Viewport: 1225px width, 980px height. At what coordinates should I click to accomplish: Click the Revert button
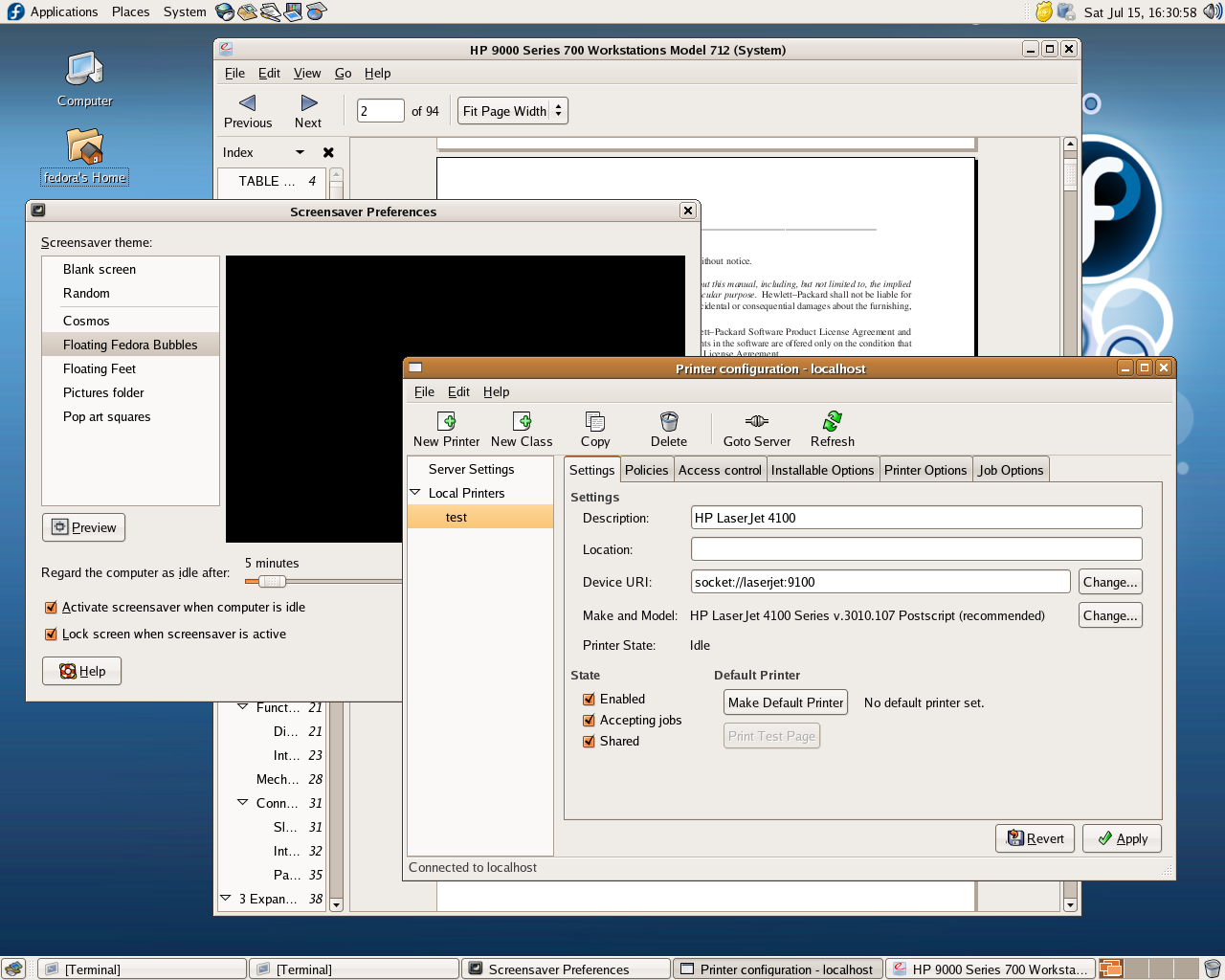click(x=1035, y=838)
